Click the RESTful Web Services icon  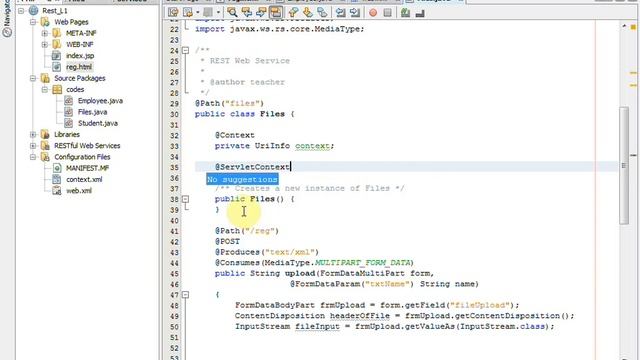click(45, 146)
